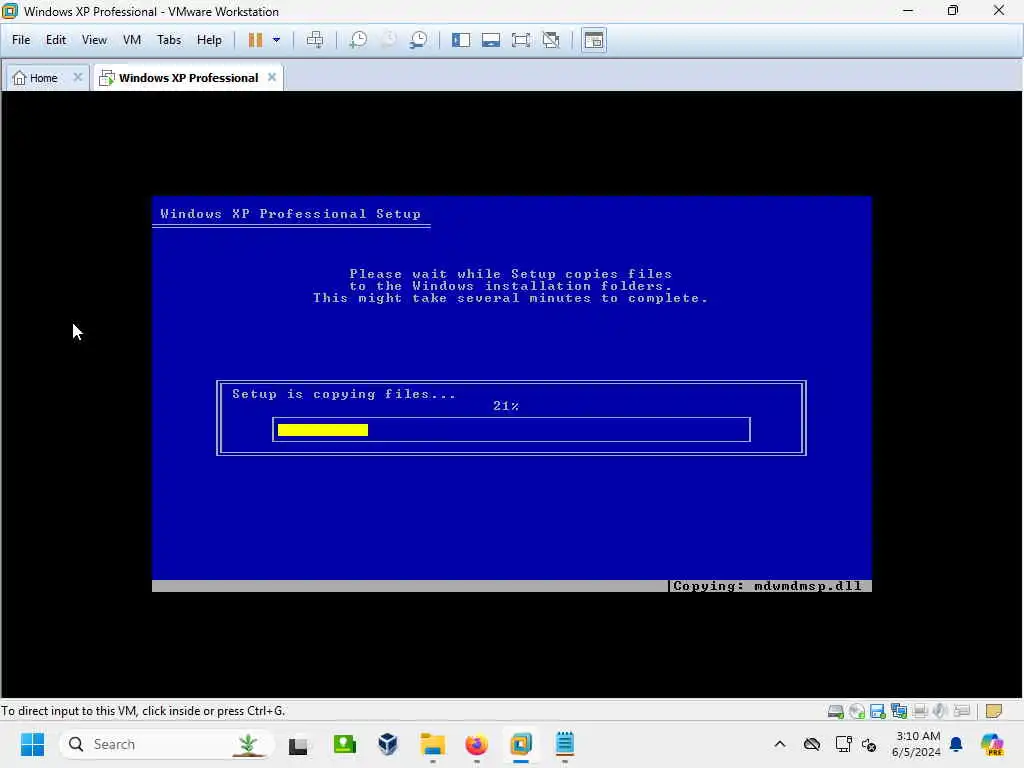Open the Tabs menu
The image size is (1024, 768).
pyautogui.click(x=169, y=40)
